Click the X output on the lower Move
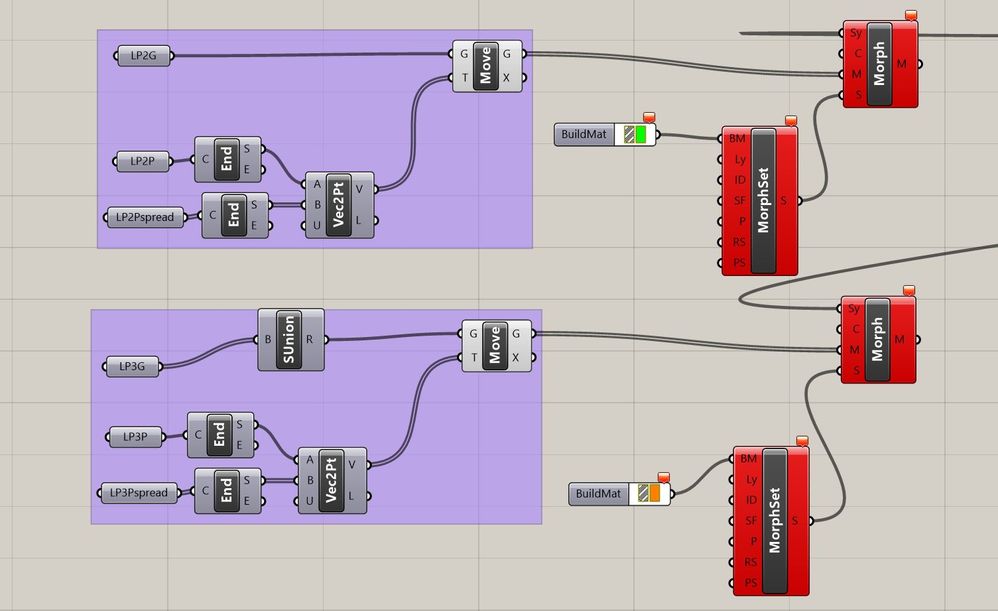998x611 pixels. coord(516,358)
